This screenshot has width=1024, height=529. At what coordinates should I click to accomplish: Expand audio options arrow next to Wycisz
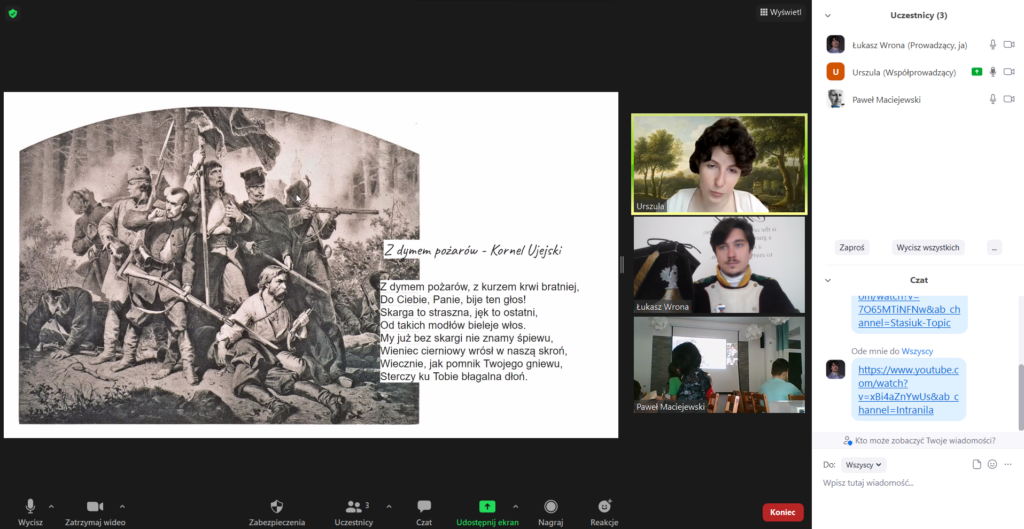point(51,506)
